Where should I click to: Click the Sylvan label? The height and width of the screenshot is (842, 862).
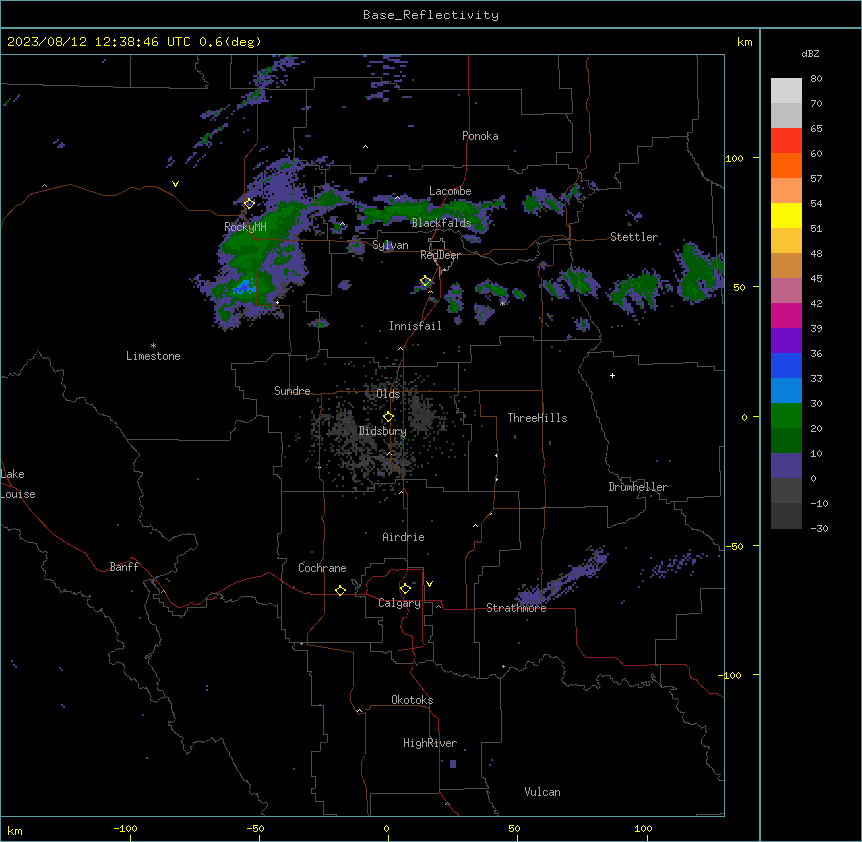[390, 245]
